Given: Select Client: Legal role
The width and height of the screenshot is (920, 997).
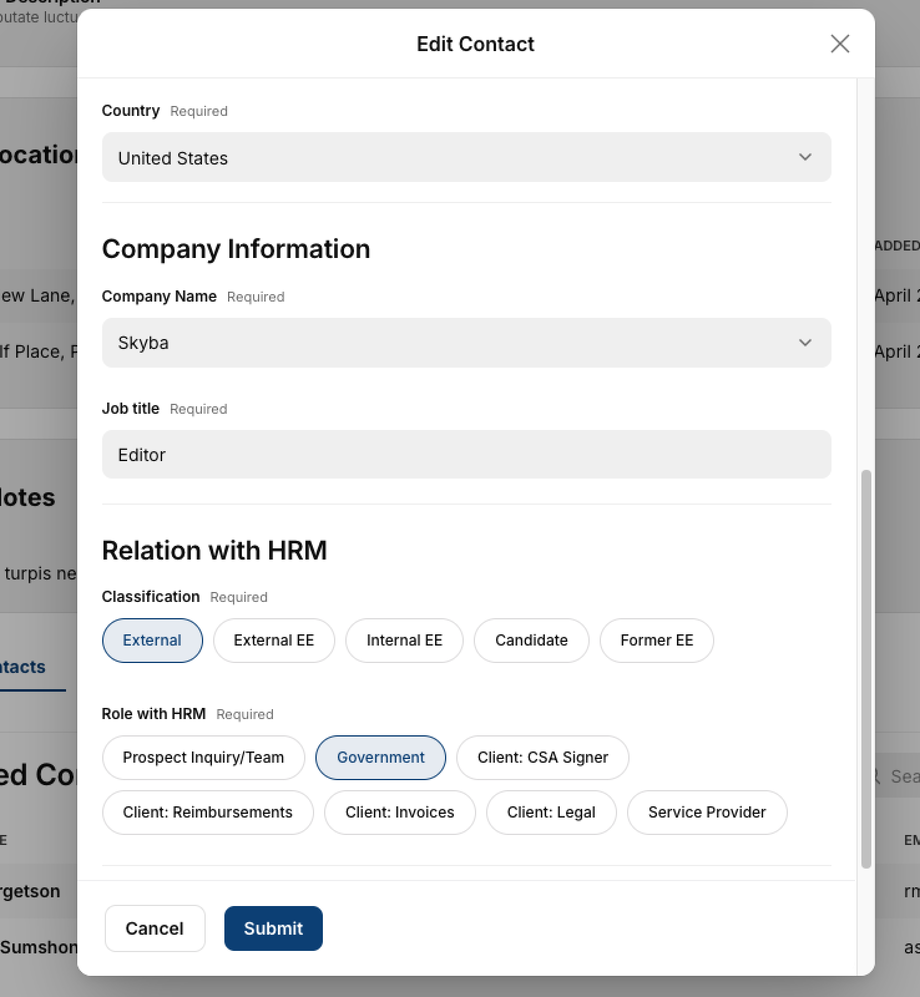Looking at the screenshot, I should (x=551, y=813).
